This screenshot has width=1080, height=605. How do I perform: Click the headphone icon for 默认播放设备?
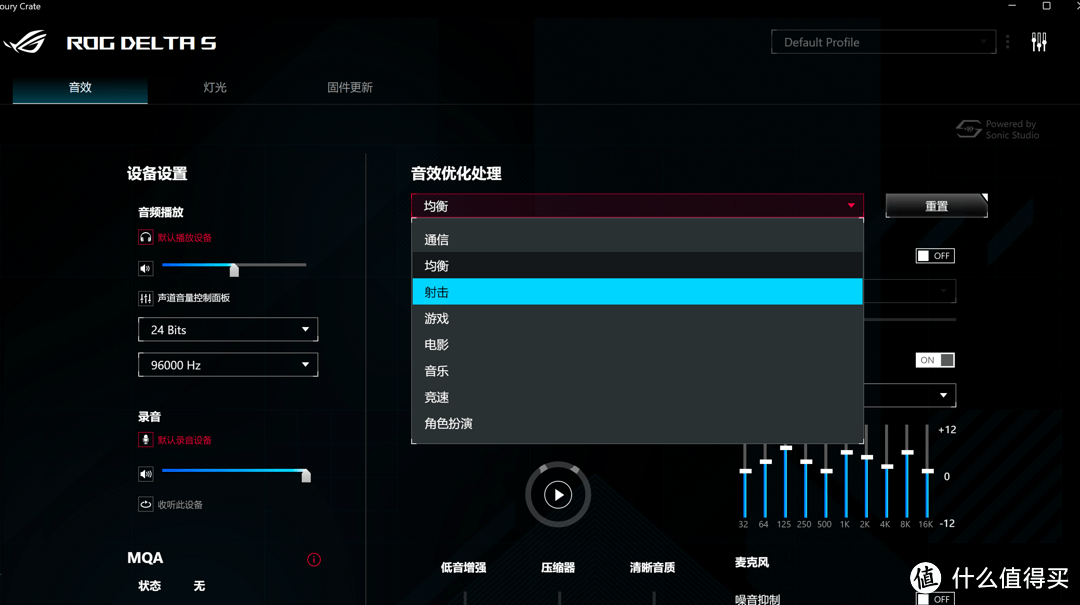146,238
